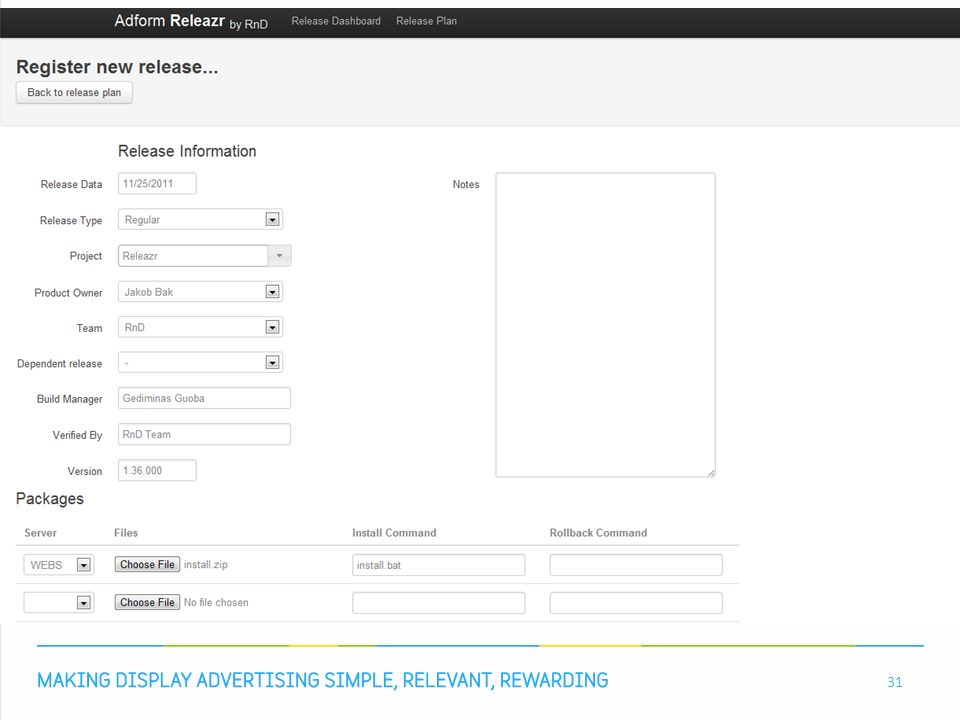The width and height of the screenshot is (960, 720).
Task: Choose File for the install.zip row
Action: 148,564
